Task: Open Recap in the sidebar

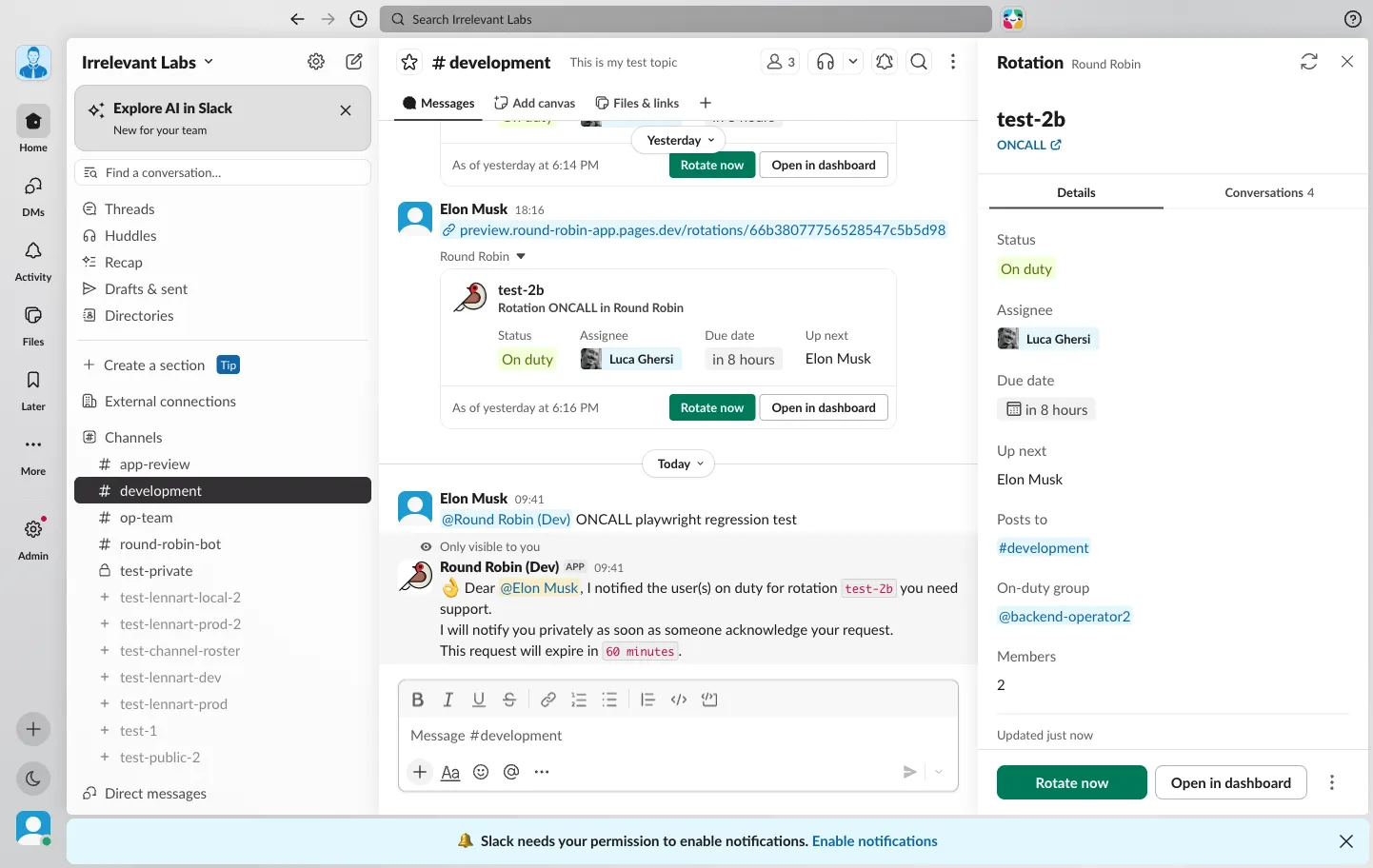Action: point(223,262)
